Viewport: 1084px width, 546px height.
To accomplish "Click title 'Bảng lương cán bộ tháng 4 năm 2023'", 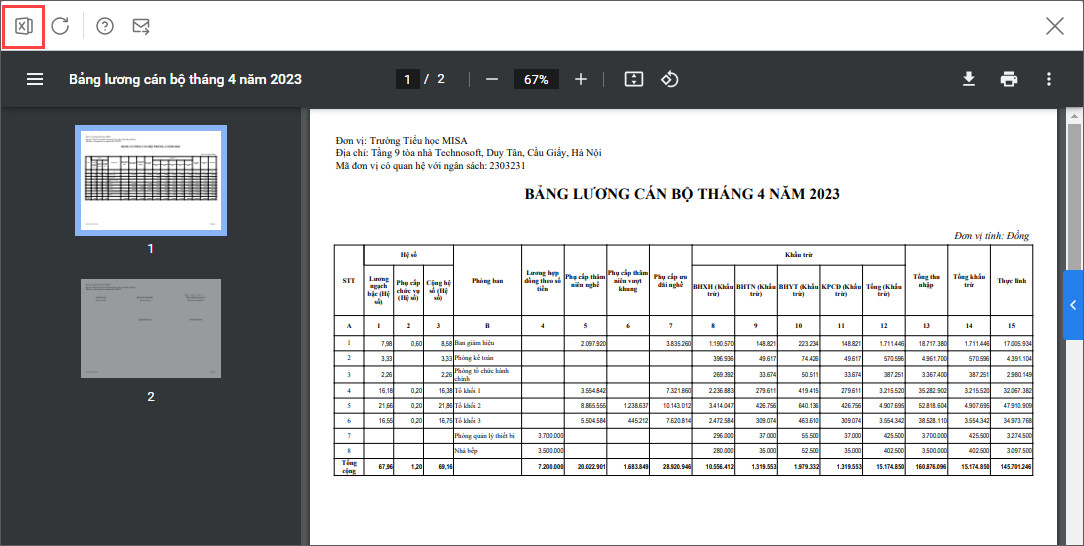I will [185, 79].
